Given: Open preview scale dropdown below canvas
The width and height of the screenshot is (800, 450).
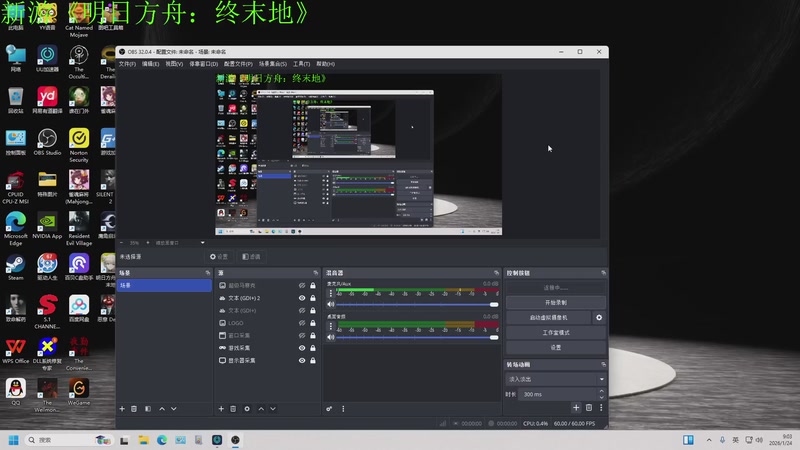Looking at the screenshot, I should pyautogui.click(x=203, y=243).
